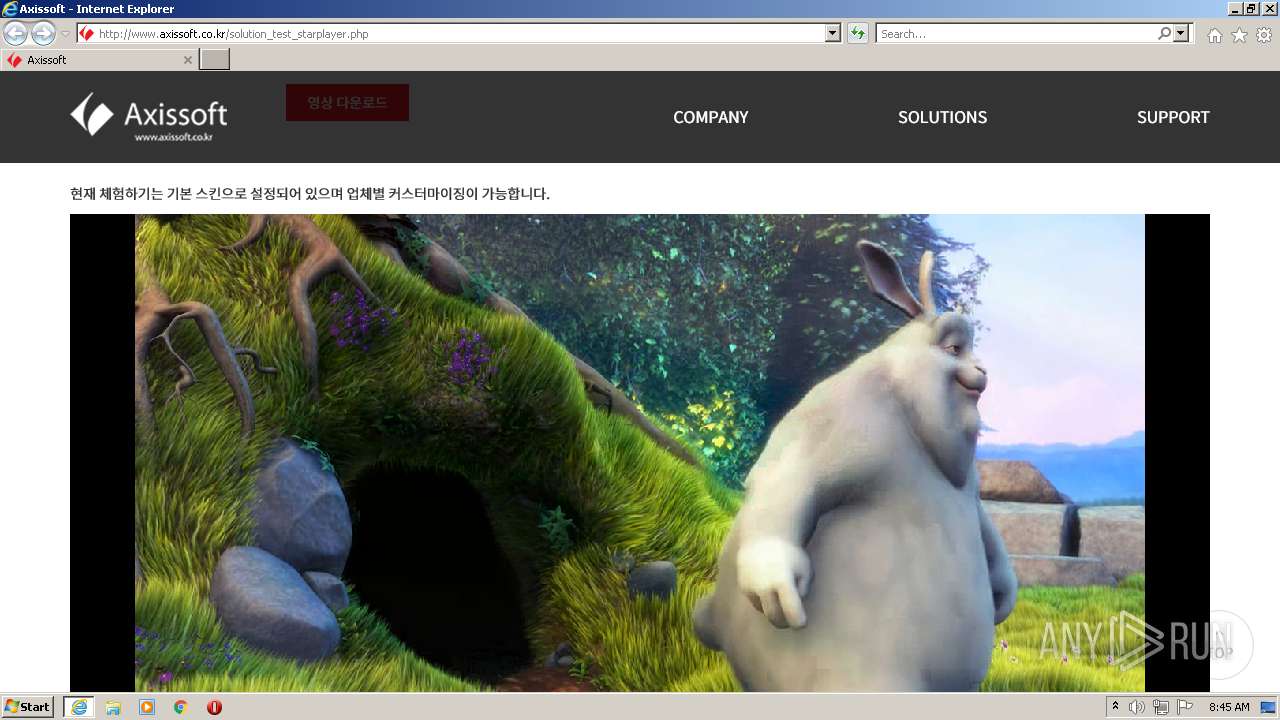Open the search provider dropdown arrow
This screenshot has height=720, width=1280.
(x=1182, y=34)
